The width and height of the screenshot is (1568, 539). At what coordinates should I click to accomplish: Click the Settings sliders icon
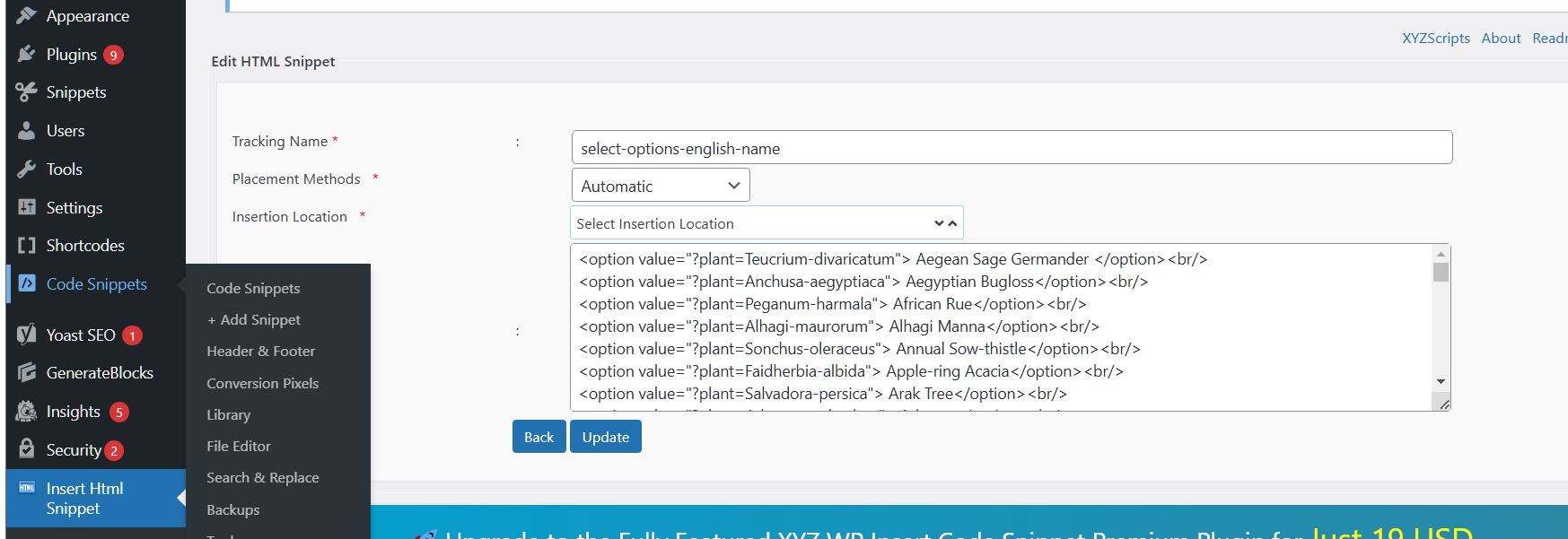point(27,207)
